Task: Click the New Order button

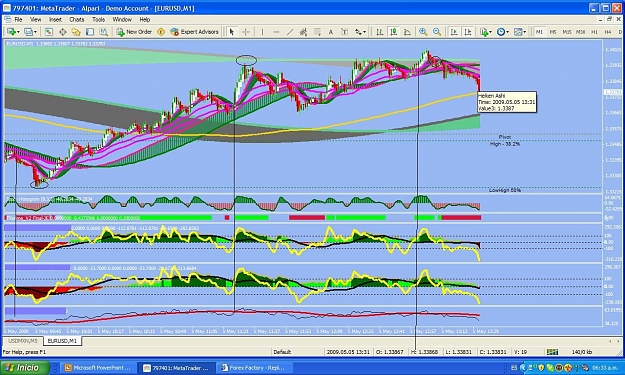Action: point(134,32)
